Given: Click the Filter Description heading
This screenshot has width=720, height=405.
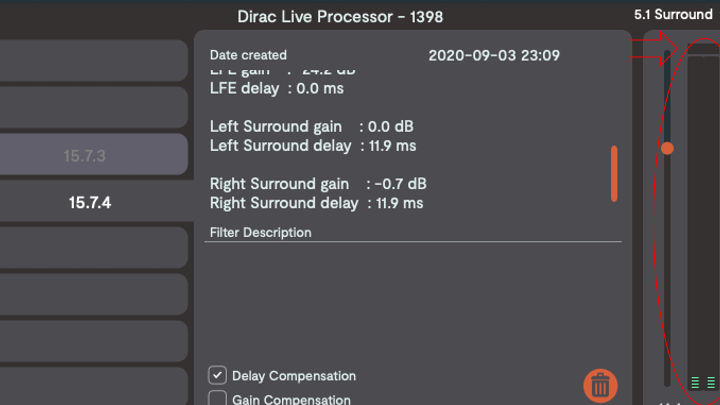Looking at the screenshot, I should (261, 232).
